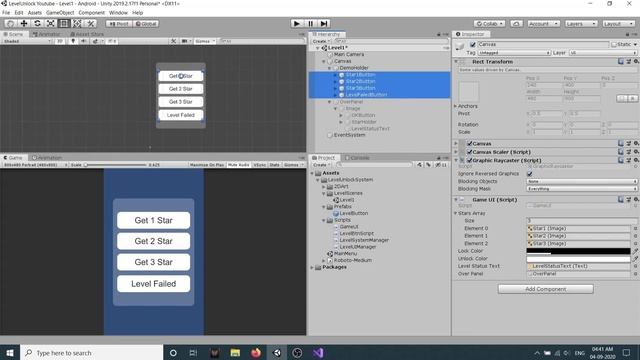Toggle the Pivot handle position button
This screenshot has height=360, width=640.
[119, 24]
